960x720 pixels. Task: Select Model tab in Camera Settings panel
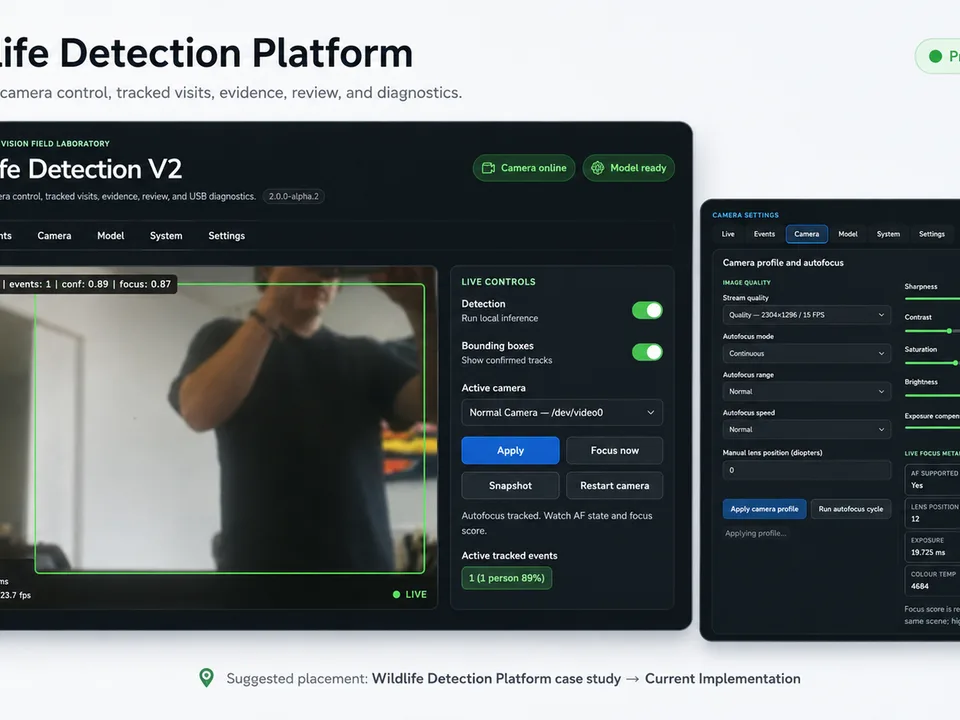pos(848,234)
